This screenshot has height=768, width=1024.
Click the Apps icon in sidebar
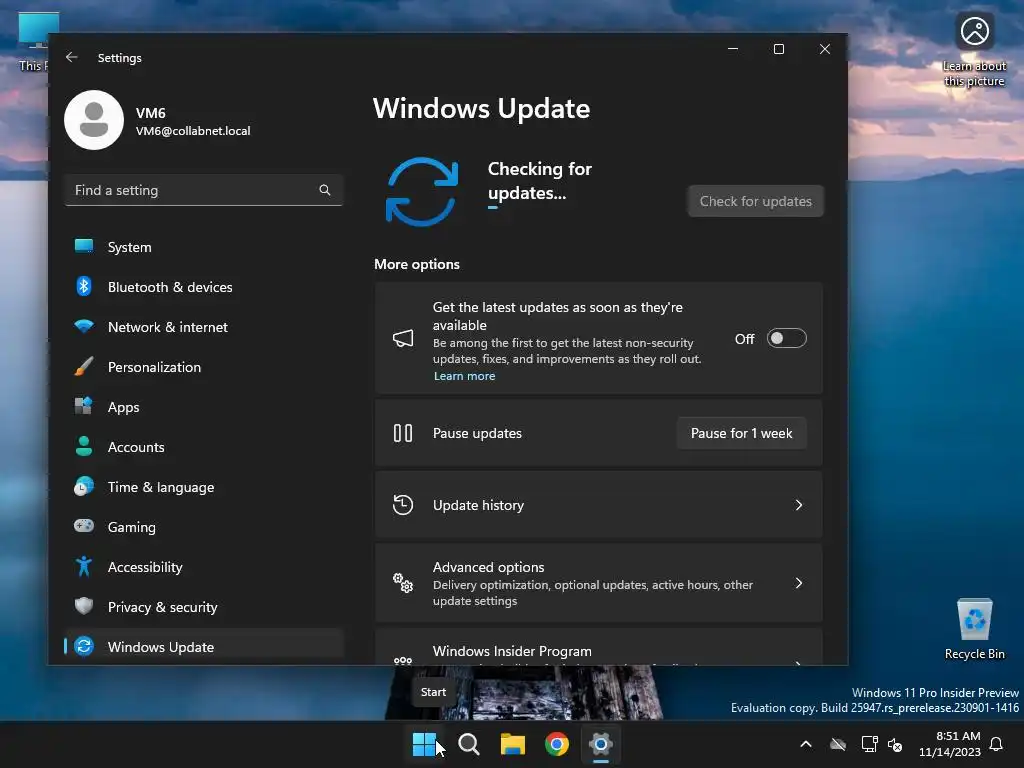84,406
